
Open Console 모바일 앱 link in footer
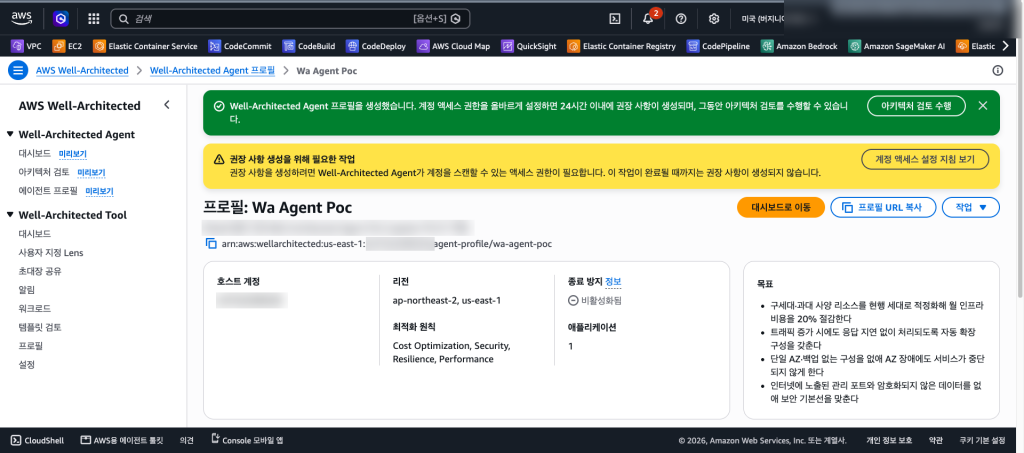click(x=248, y=441)
